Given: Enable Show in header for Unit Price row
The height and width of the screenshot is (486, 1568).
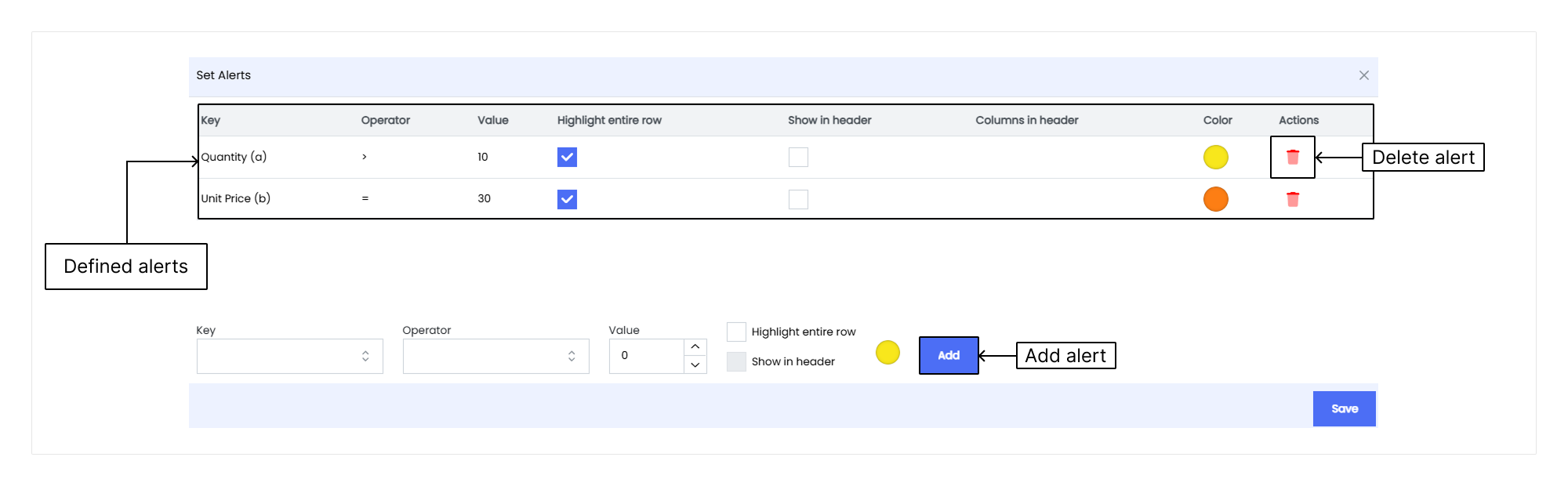Looking at the screenshot, I should (x=798, y=199).
